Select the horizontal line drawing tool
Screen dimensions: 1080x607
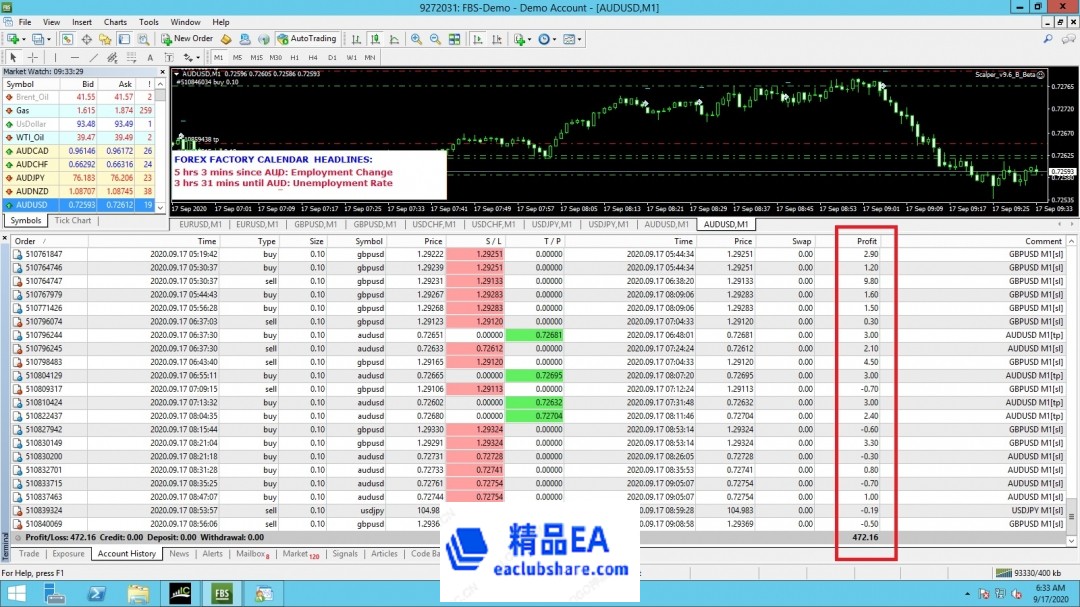[74, 58]
